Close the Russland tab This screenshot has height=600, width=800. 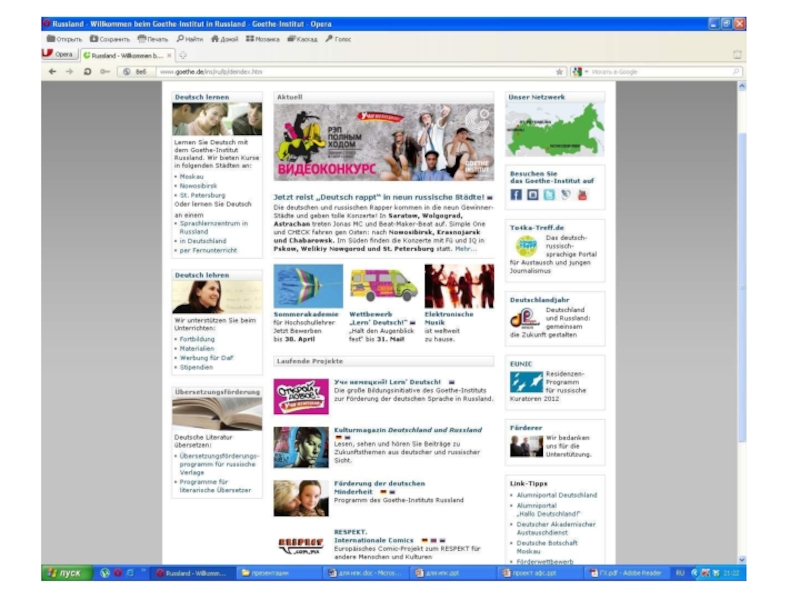click(x=169, y=55)
